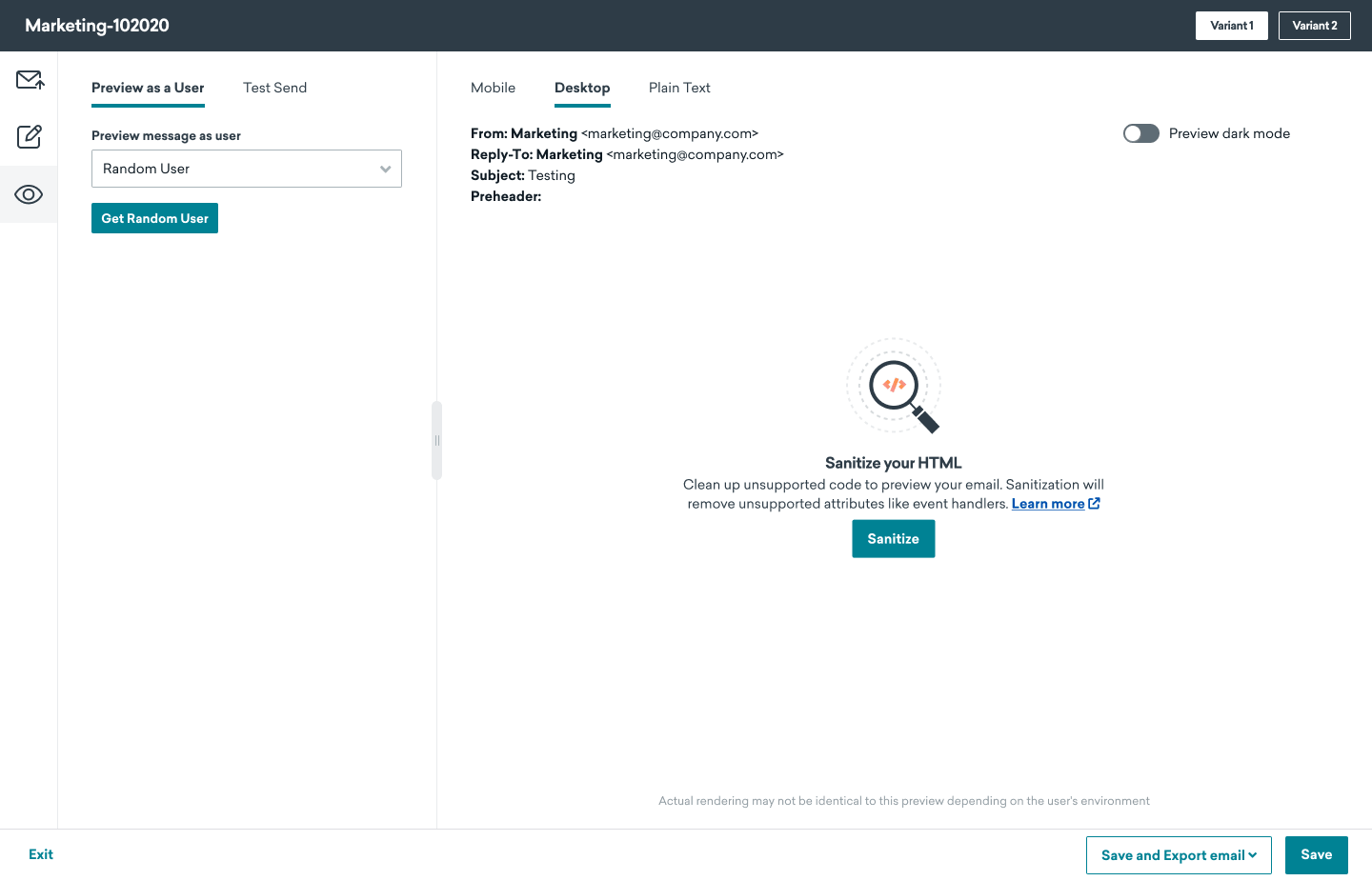Click the Save button
This screenshot has width=1372, height=881.
click(1316, 855)
